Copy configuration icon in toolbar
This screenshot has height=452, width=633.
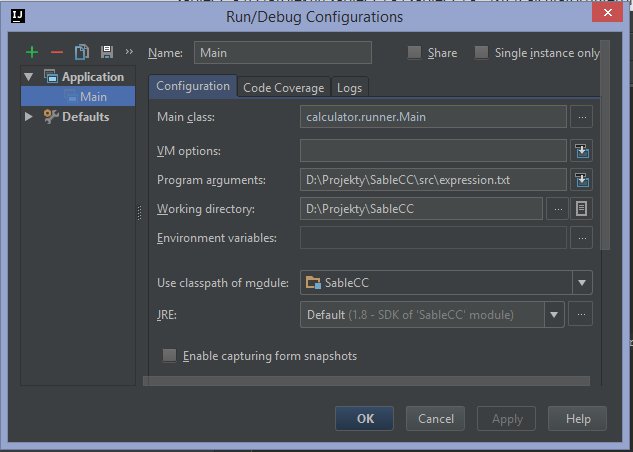click(82, 52)
